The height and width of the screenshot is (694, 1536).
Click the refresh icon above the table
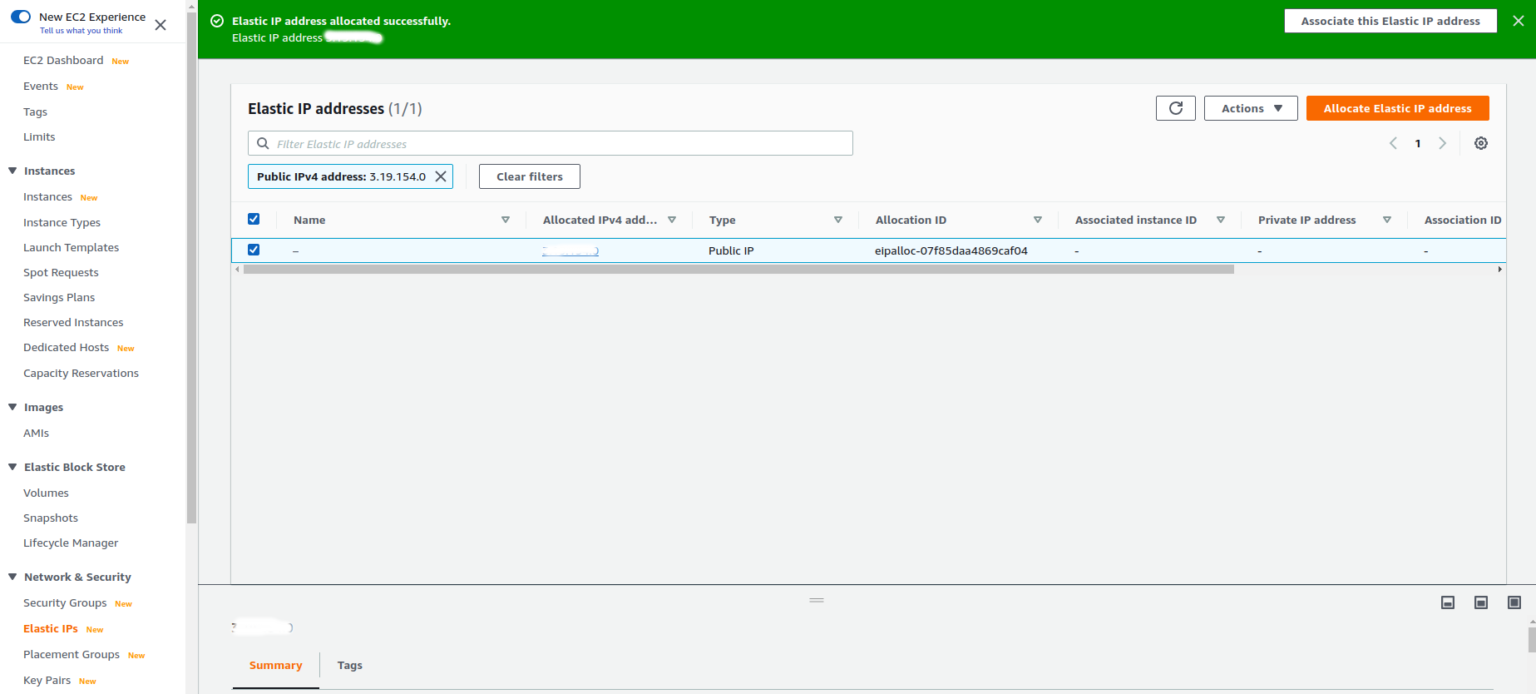1175,107
